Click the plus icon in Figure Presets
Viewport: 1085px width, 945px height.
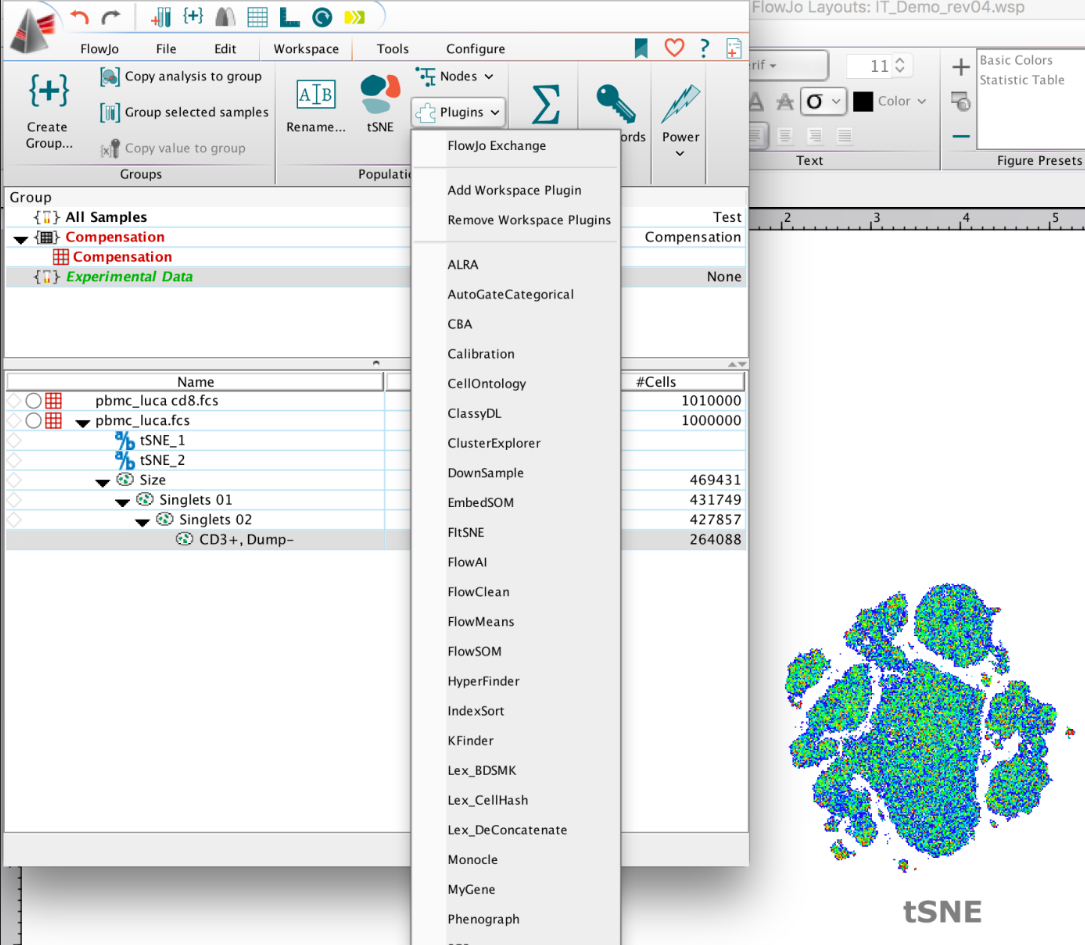(960, 67)
